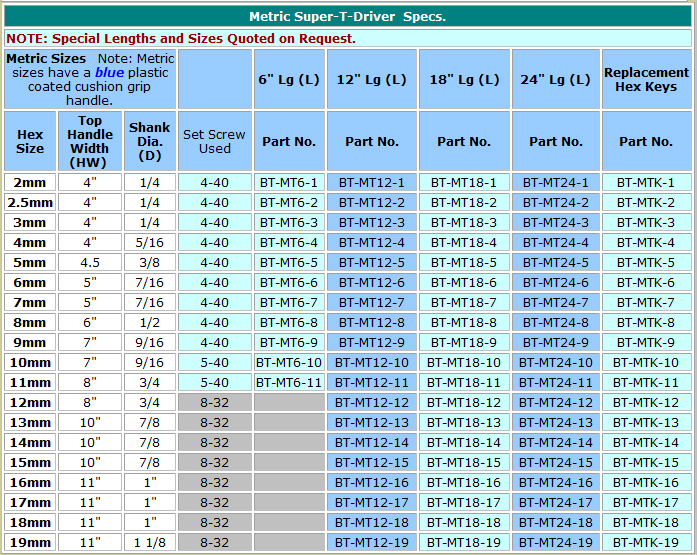Click the Metric Super-T-Driver Specs. title
Viewport: 697px width, 555px height.
348,16
